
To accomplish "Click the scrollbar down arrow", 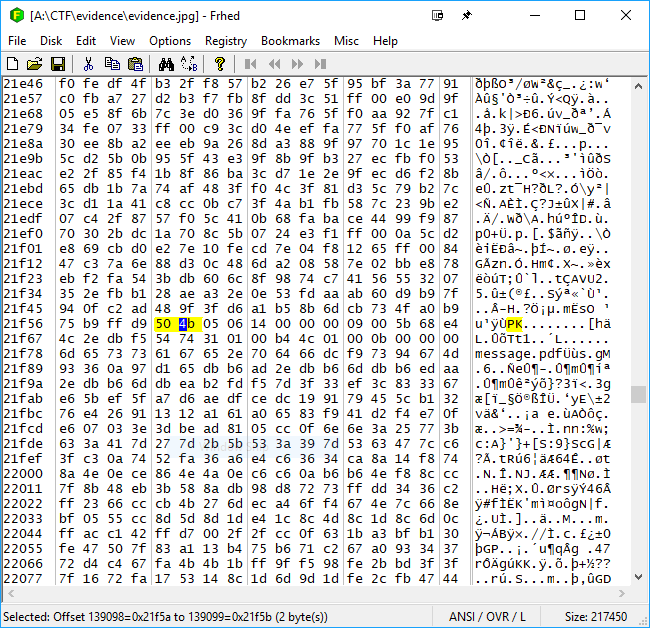I will pos(639,596).
